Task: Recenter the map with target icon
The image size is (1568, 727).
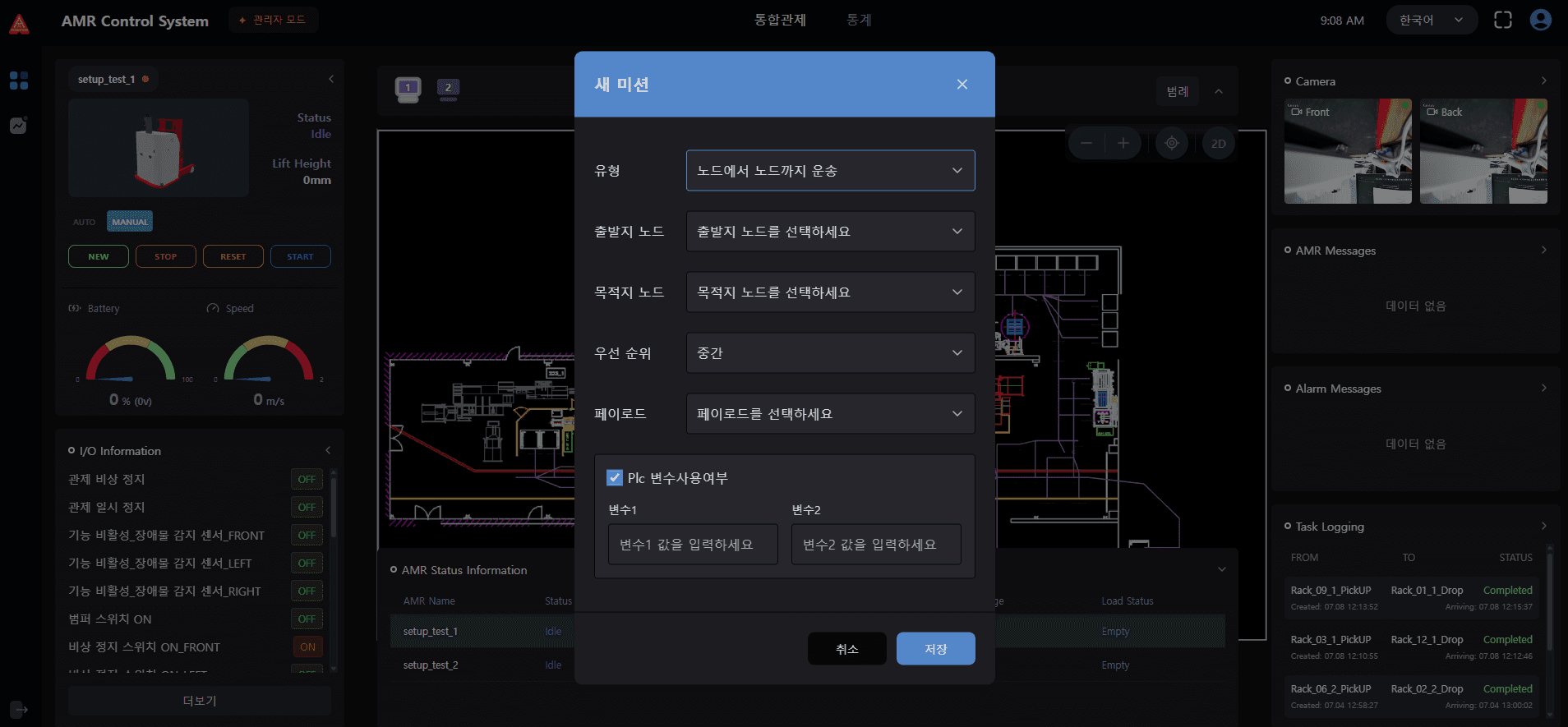Action: coord(1171,143)
